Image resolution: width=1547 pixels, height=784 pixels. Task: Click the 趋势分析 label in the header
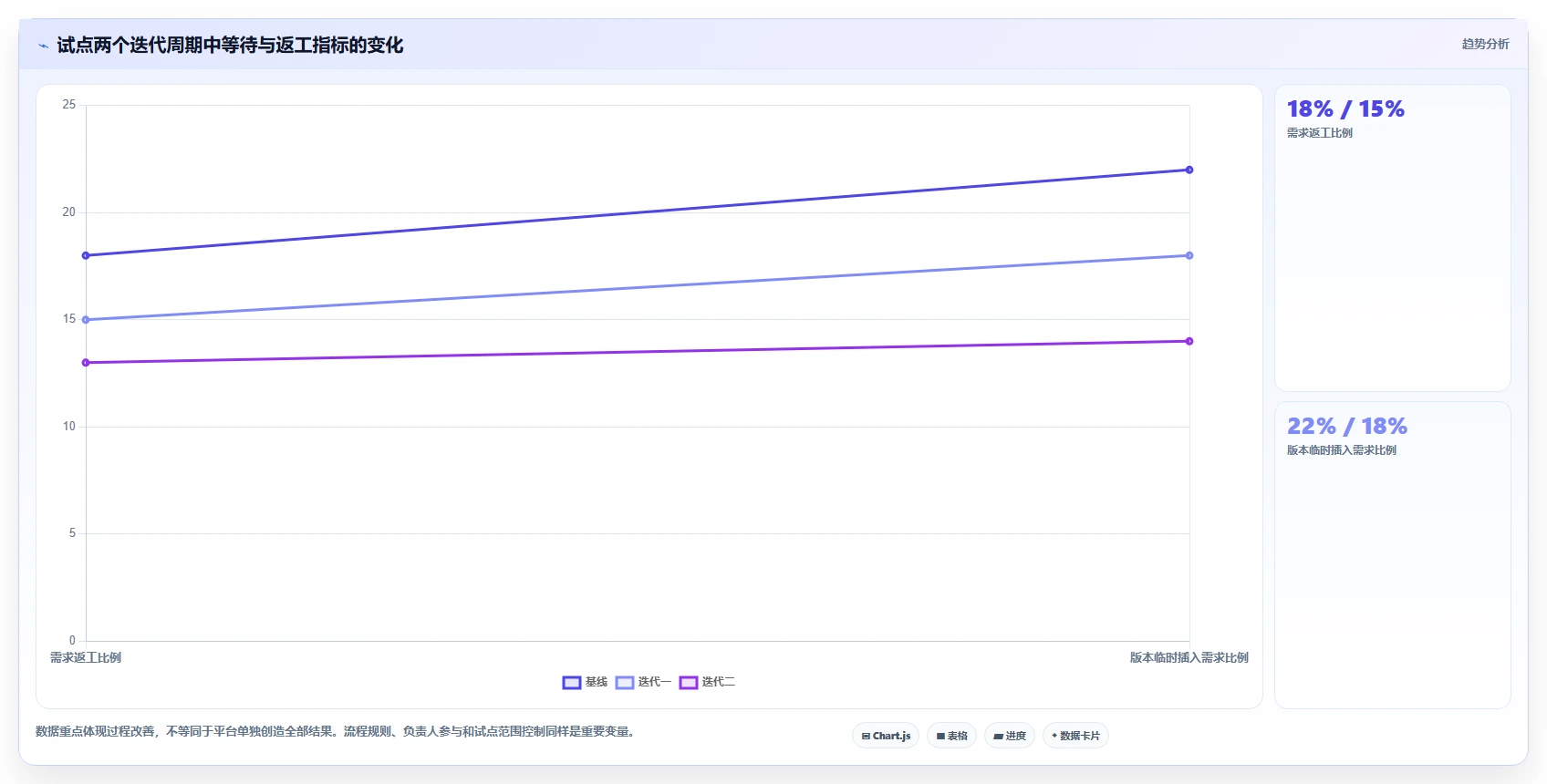[1485, 44]
